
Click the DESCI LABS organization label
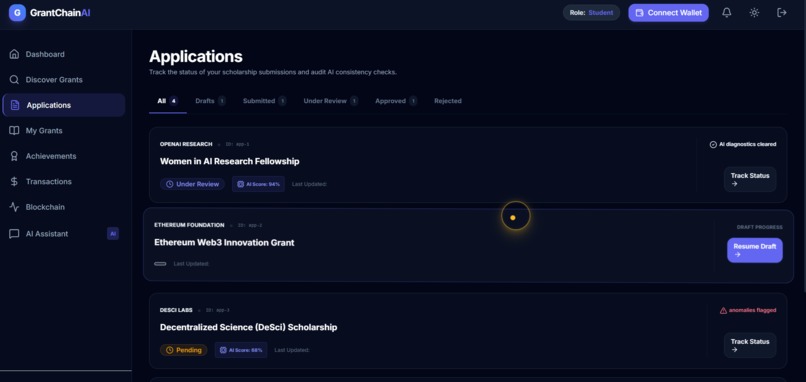tap(176, 311)
